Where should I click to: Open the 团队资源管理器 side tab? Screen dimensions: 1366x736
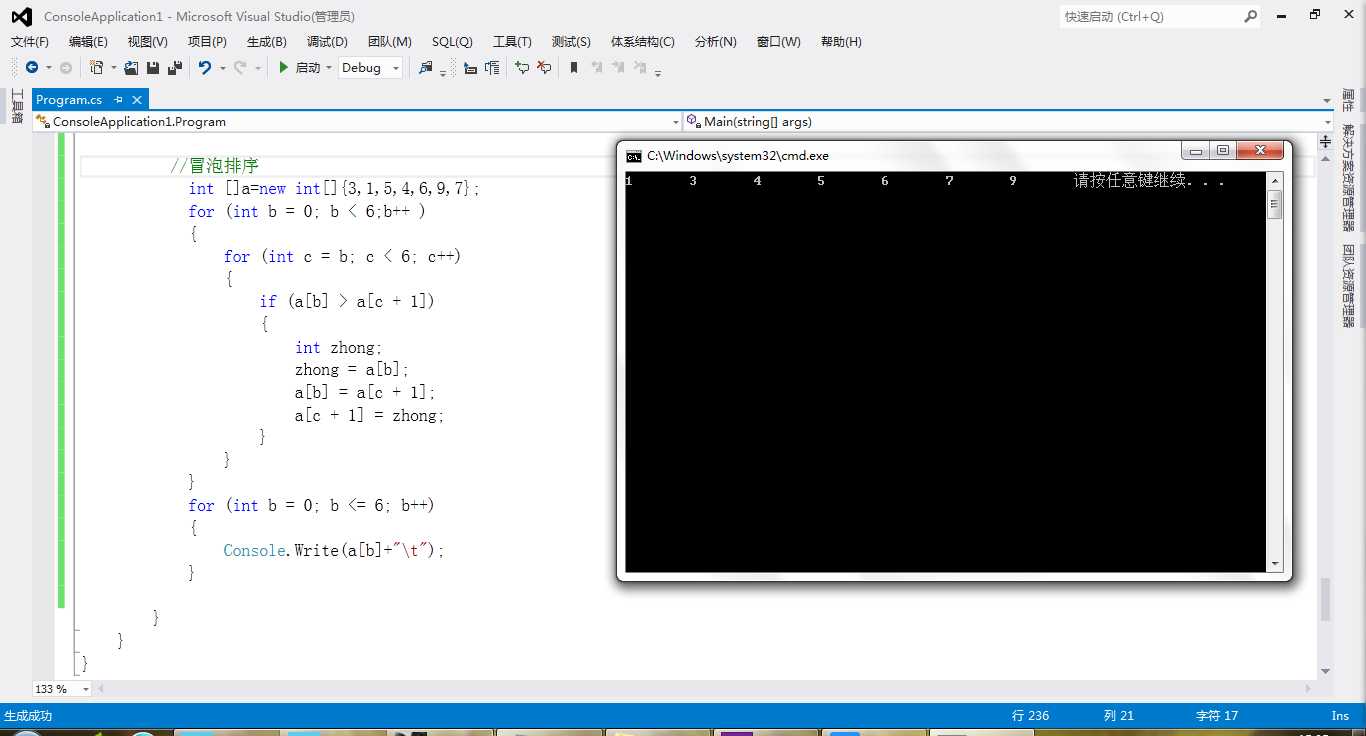click(1348, 286)
